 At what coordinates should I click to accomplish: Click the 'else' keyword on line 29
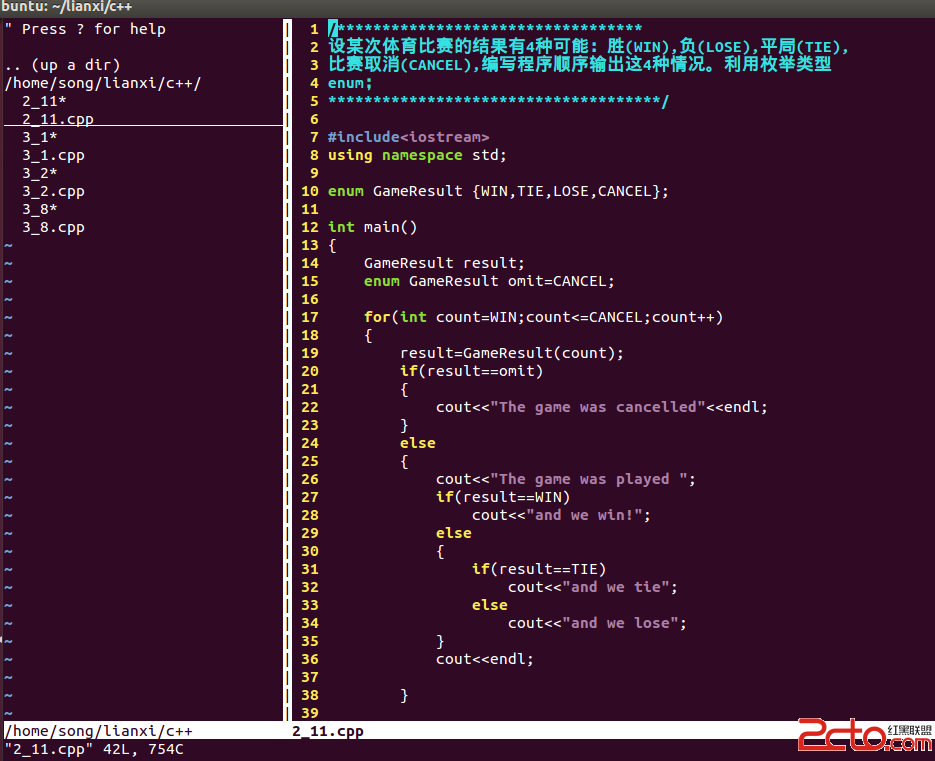pyautogui.click(x=453, y=533)
